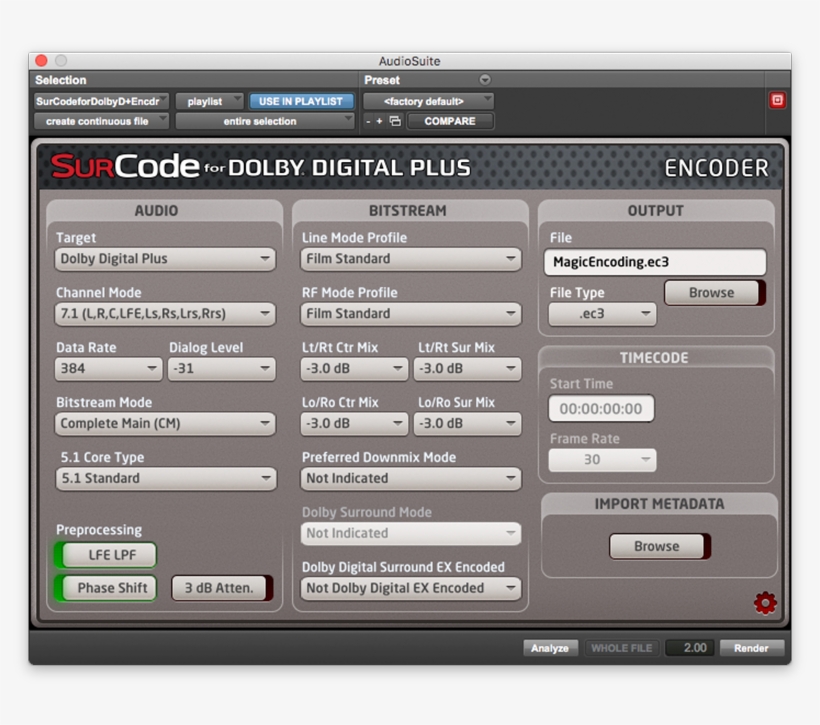
Task: Click the red target button in header
Action: coord(777,100)
